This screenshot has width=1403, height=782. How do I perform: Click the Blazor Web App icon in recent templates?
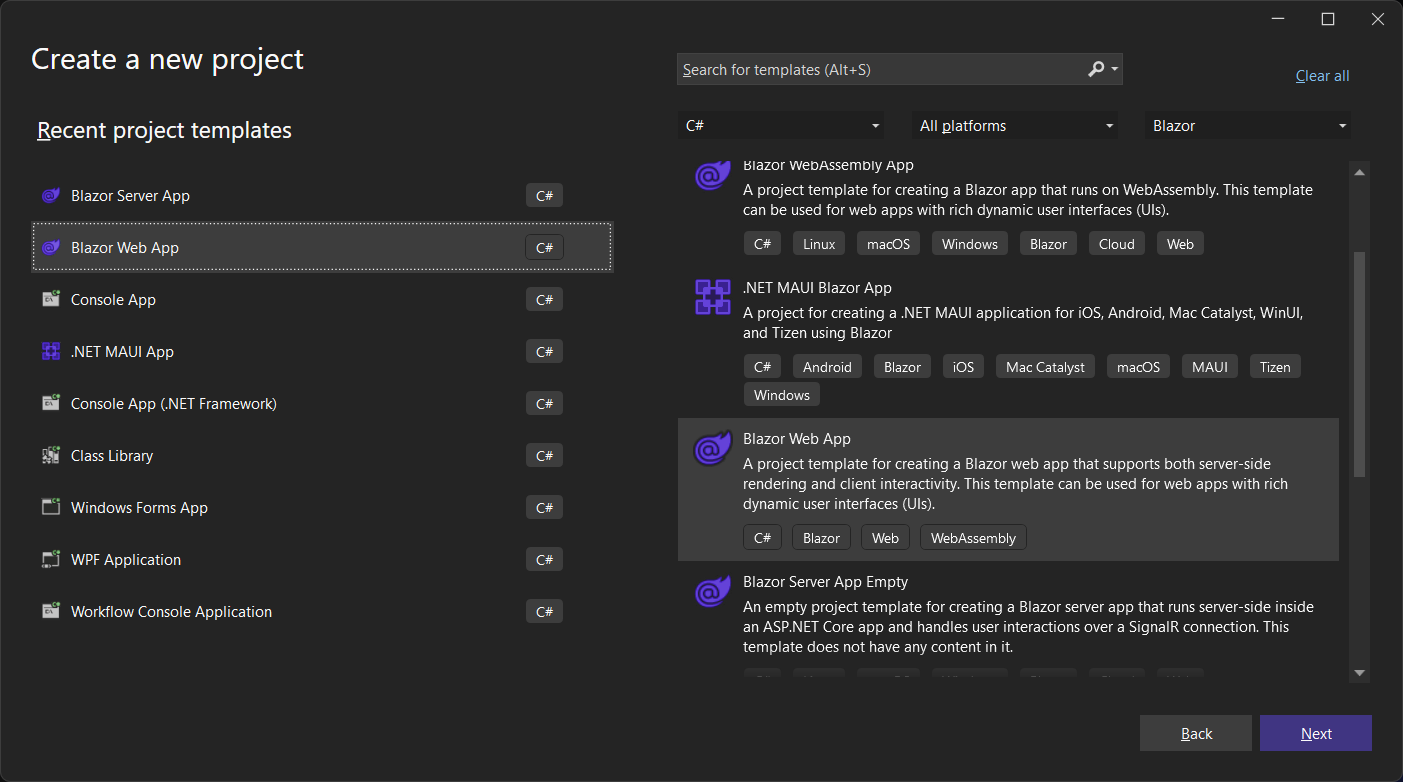[x=51, y=248]
